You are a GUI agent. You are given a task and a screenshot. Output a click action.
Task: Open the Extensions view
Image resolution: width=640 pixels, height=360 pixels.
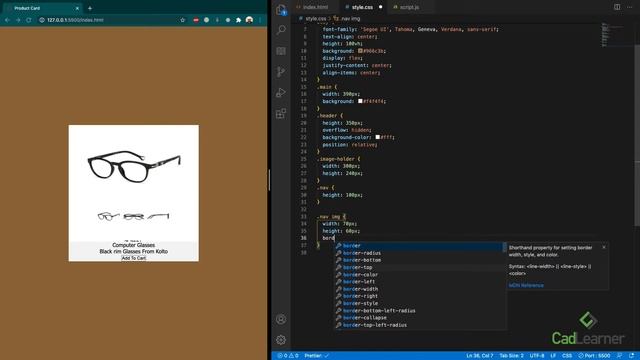click(281, 113)
